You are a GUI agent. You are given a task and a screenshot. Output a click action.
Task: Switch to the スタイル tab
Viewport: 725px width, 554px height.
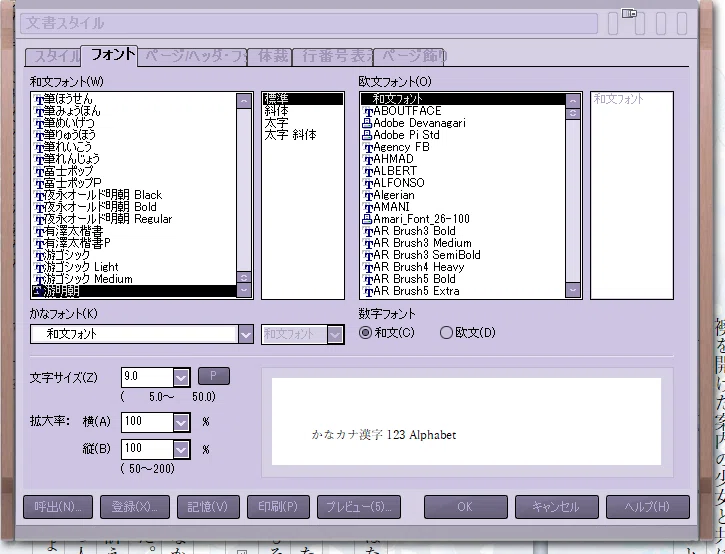point(54,56)
